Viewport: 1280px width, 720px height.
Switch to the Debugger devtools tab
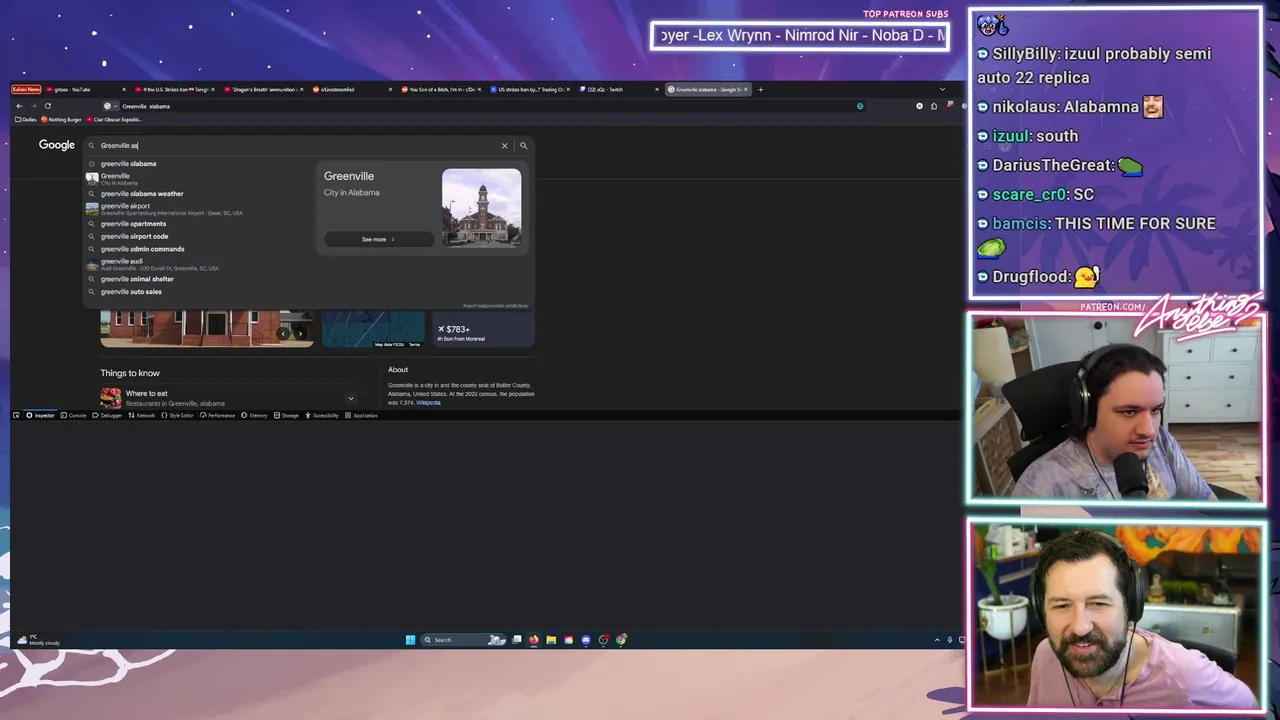click(x=107, y=415)
